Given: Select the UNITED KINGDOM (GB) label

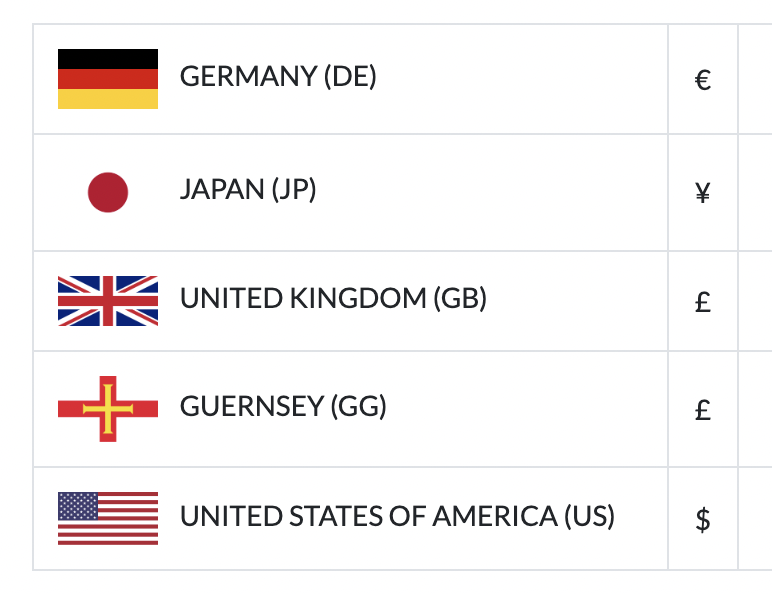Looking at the screenshot, I should [x=333, y=298].
